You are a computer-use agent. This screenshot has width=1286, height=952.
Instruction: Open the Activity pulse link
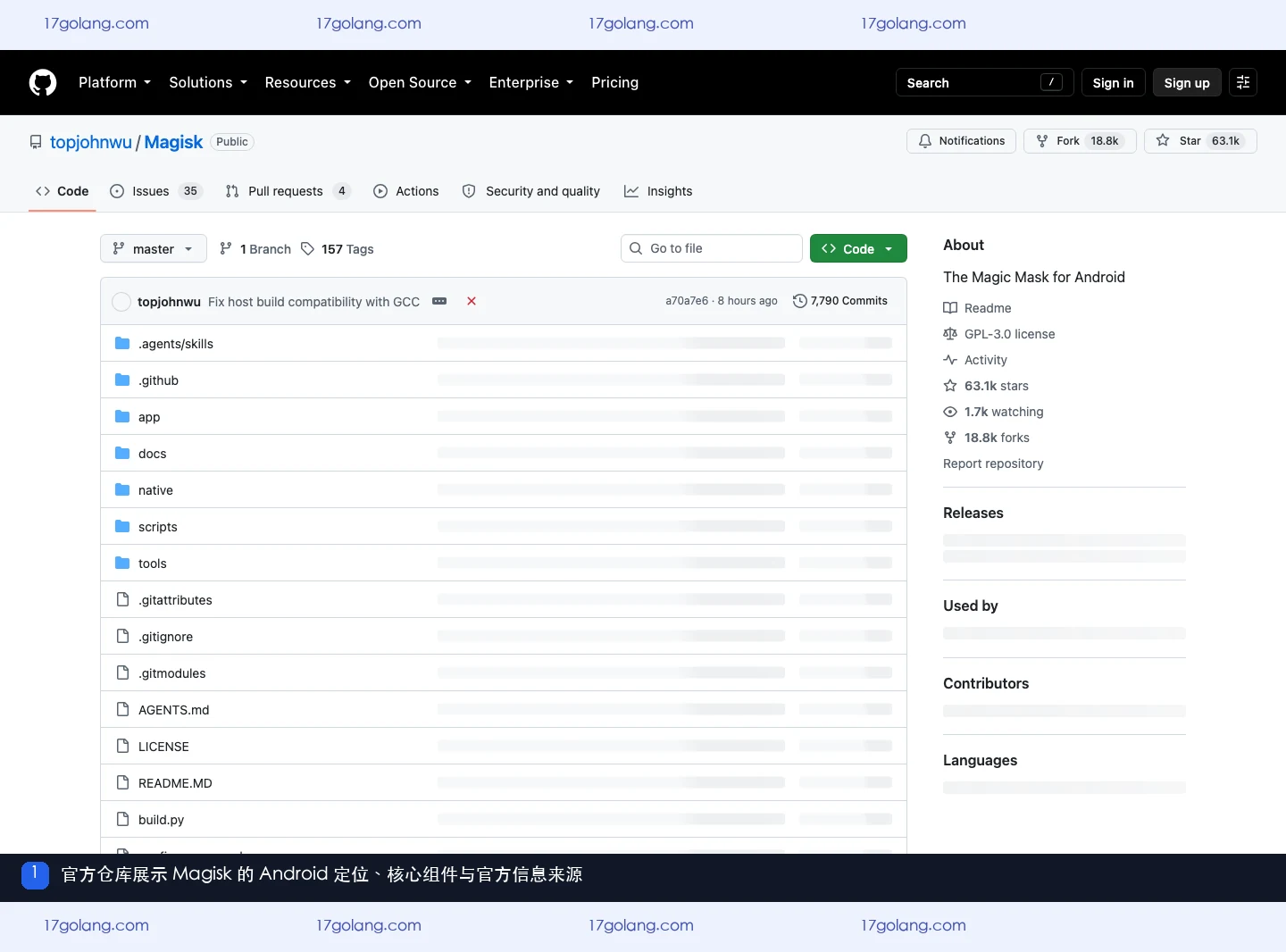[975, 360]
